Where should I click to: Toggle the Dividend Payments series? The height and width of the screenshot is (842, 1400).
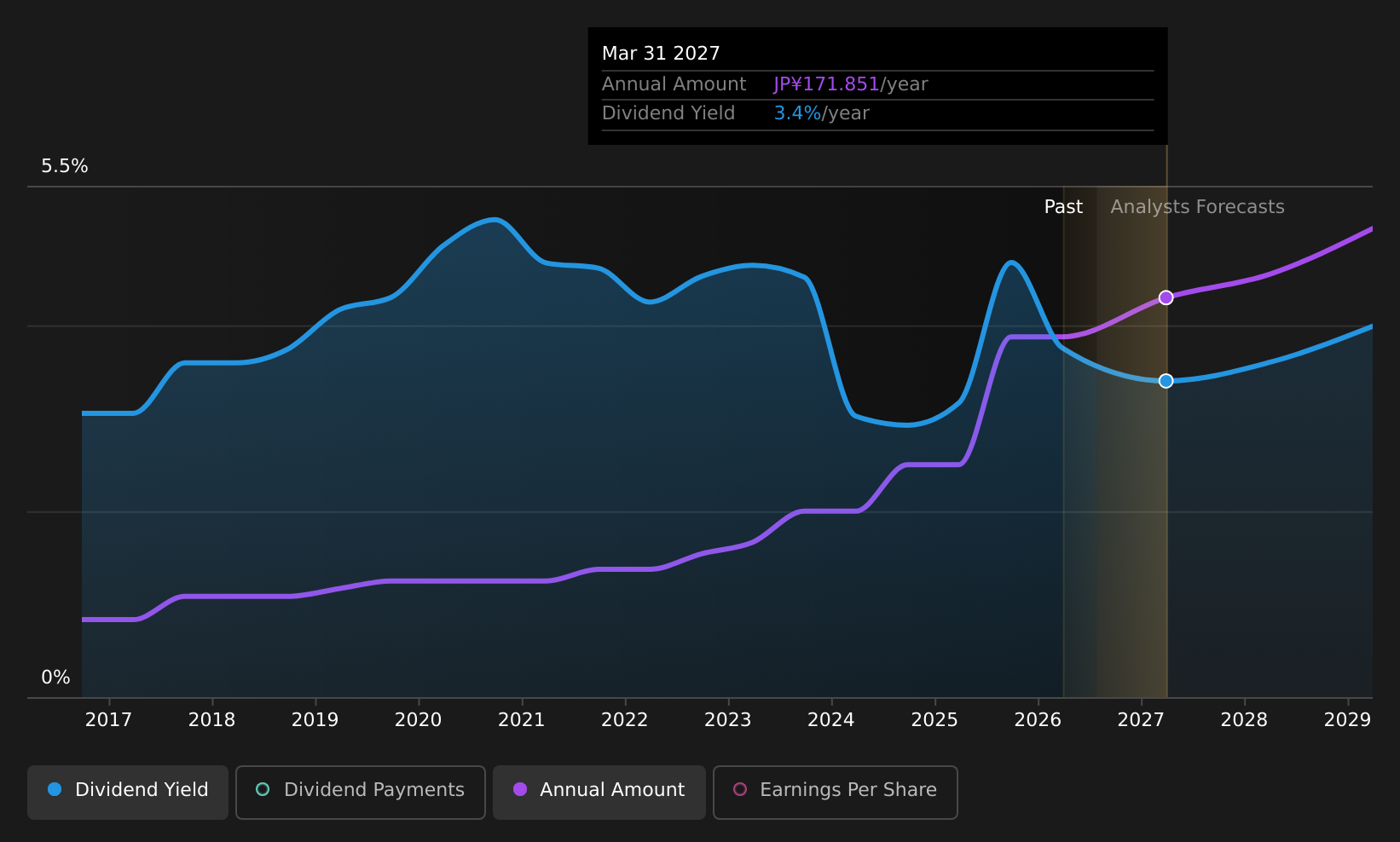click(361, 792)
